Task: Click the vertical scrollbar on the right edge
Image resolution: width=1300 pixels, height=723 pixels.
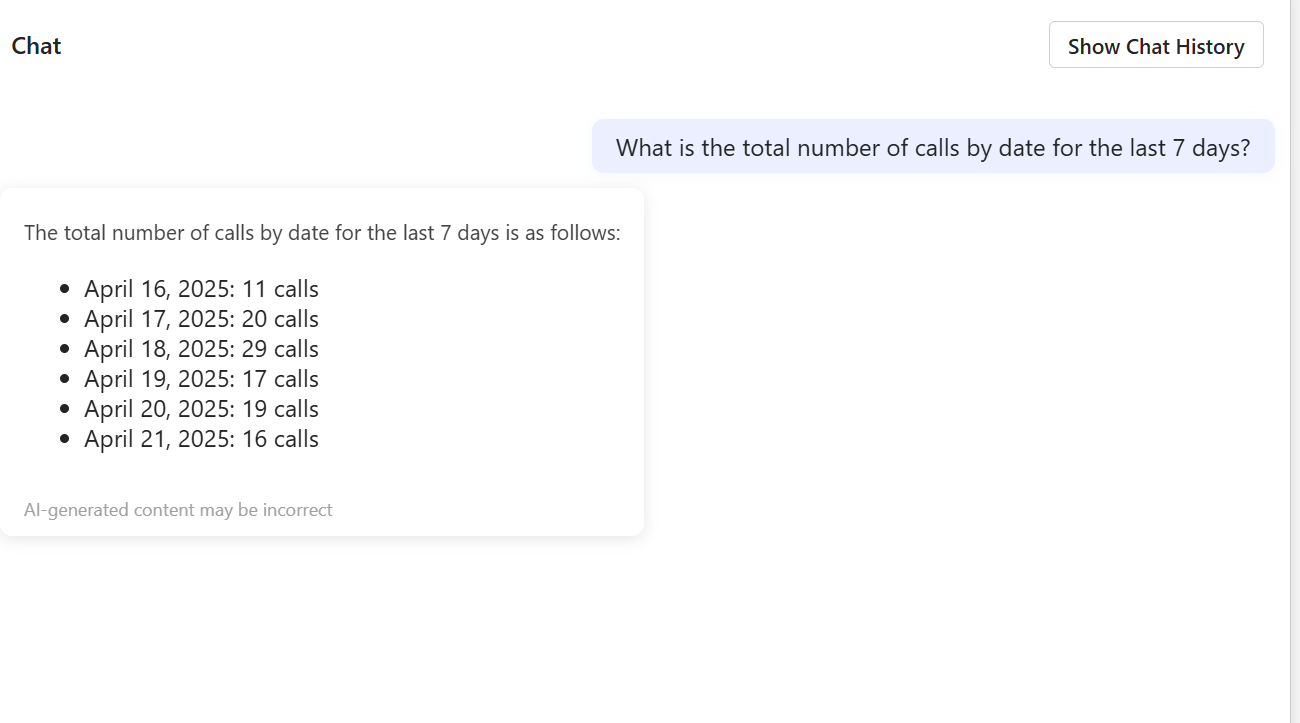Action: 1295,360
